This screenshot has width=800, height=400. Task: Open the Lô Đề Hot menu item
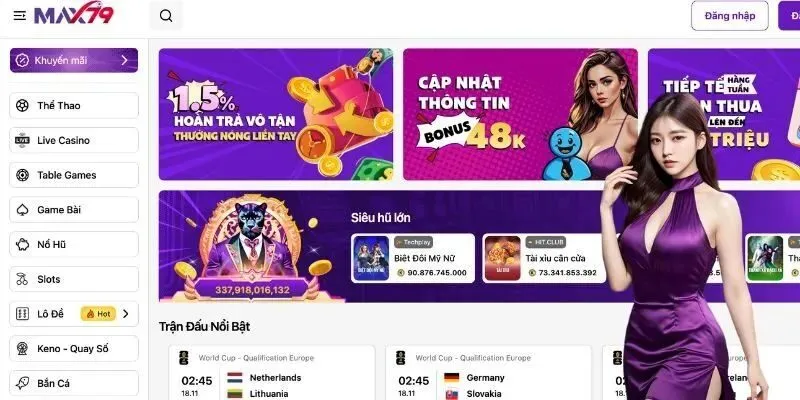point(74,314)
